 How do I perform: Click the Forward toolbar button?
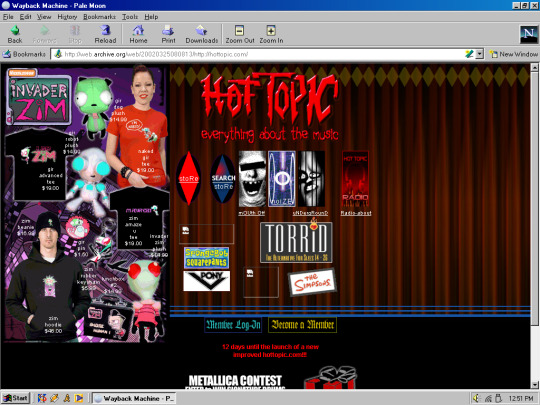tap(44, 34)
